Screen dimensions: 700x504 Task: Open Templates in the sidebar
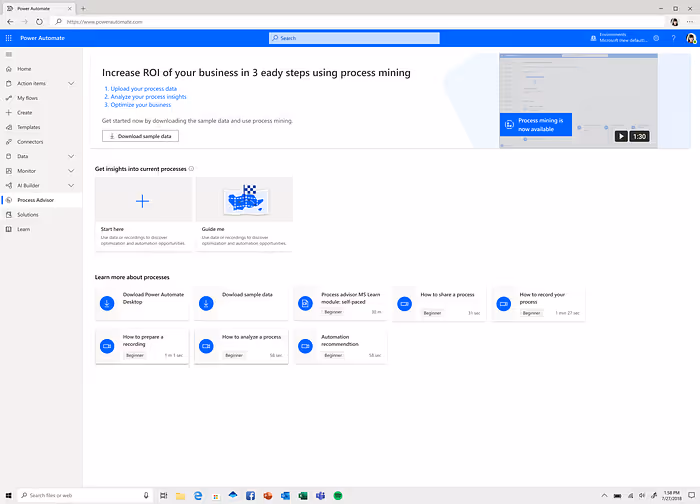(x=29, y=127)
